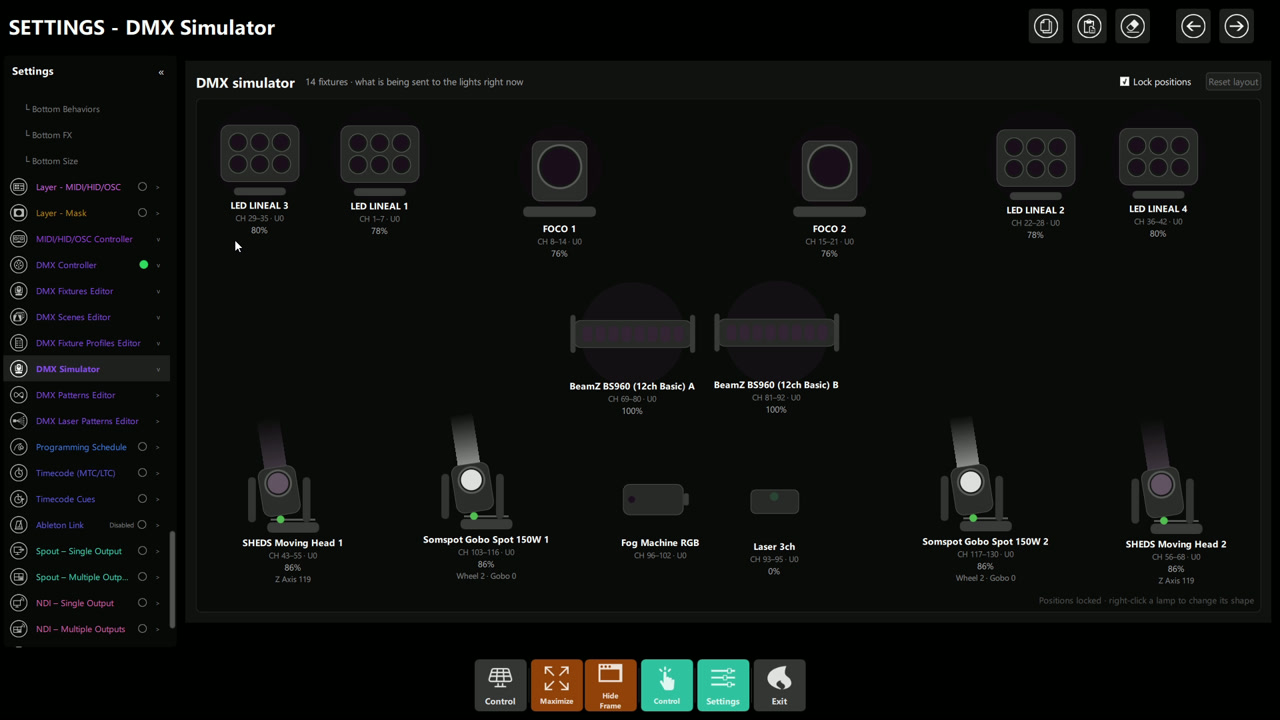1280x720 pixels.
Task: Go forward with the right arrow button
Action: 1236,26
